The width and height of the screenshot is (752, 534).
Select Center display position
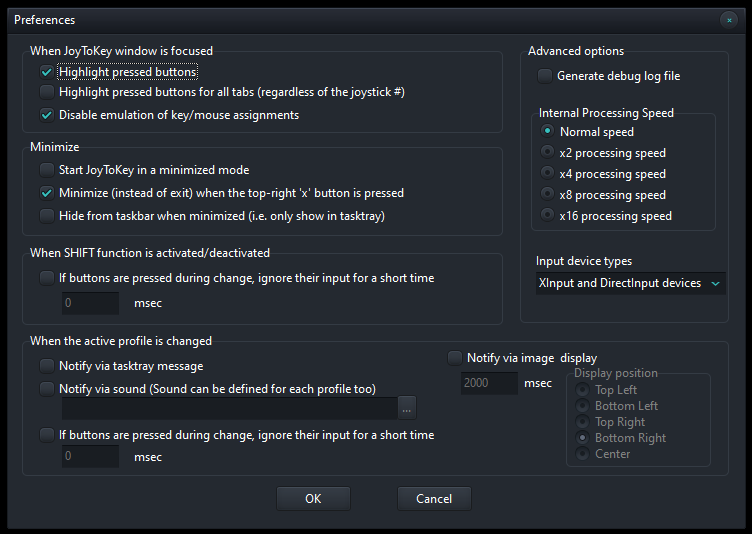[582, 453]
